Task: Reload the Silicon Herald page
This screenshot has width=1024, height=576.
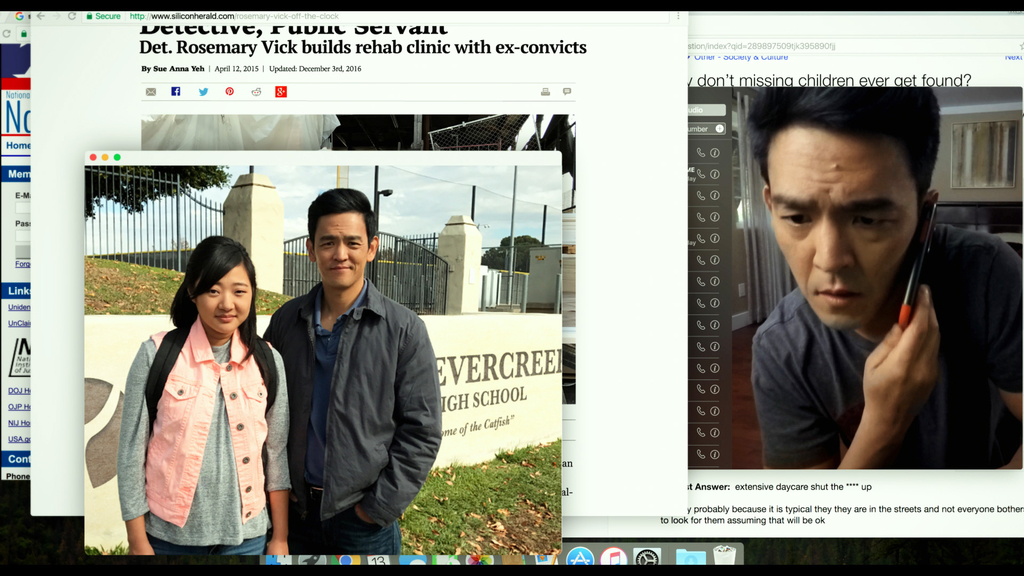Action: point(72,16)
